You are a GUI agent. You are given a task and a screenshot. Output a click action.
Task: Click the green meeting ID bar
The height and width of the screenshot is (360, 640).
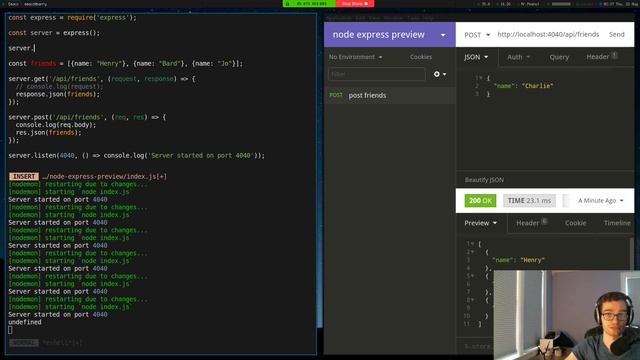[309, 4]
